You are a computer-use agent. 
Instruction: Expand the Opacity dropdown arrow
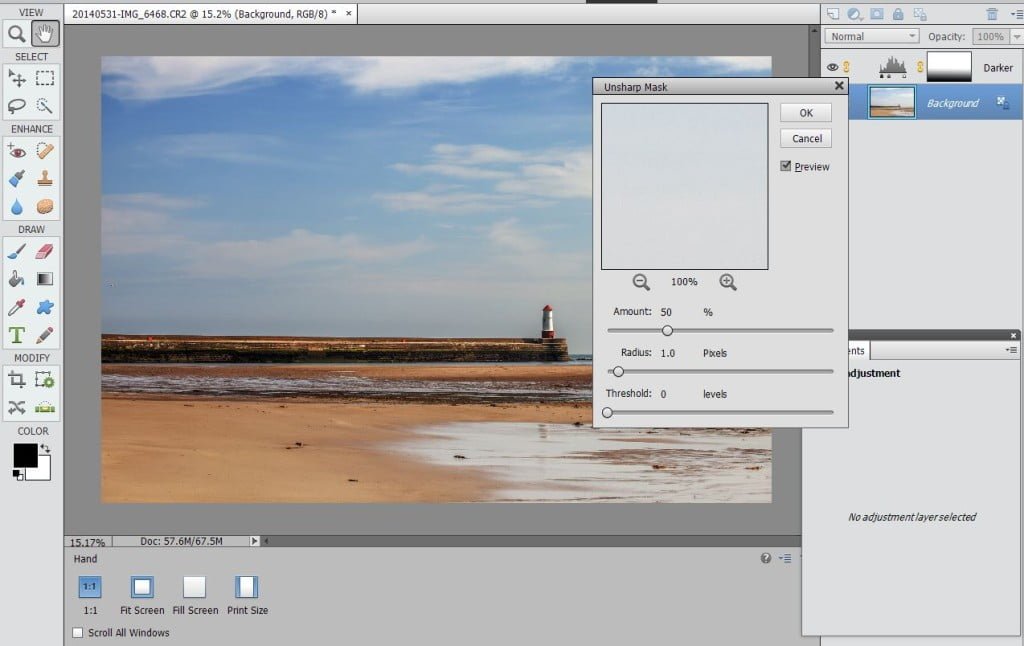(x=1017, y=37)
